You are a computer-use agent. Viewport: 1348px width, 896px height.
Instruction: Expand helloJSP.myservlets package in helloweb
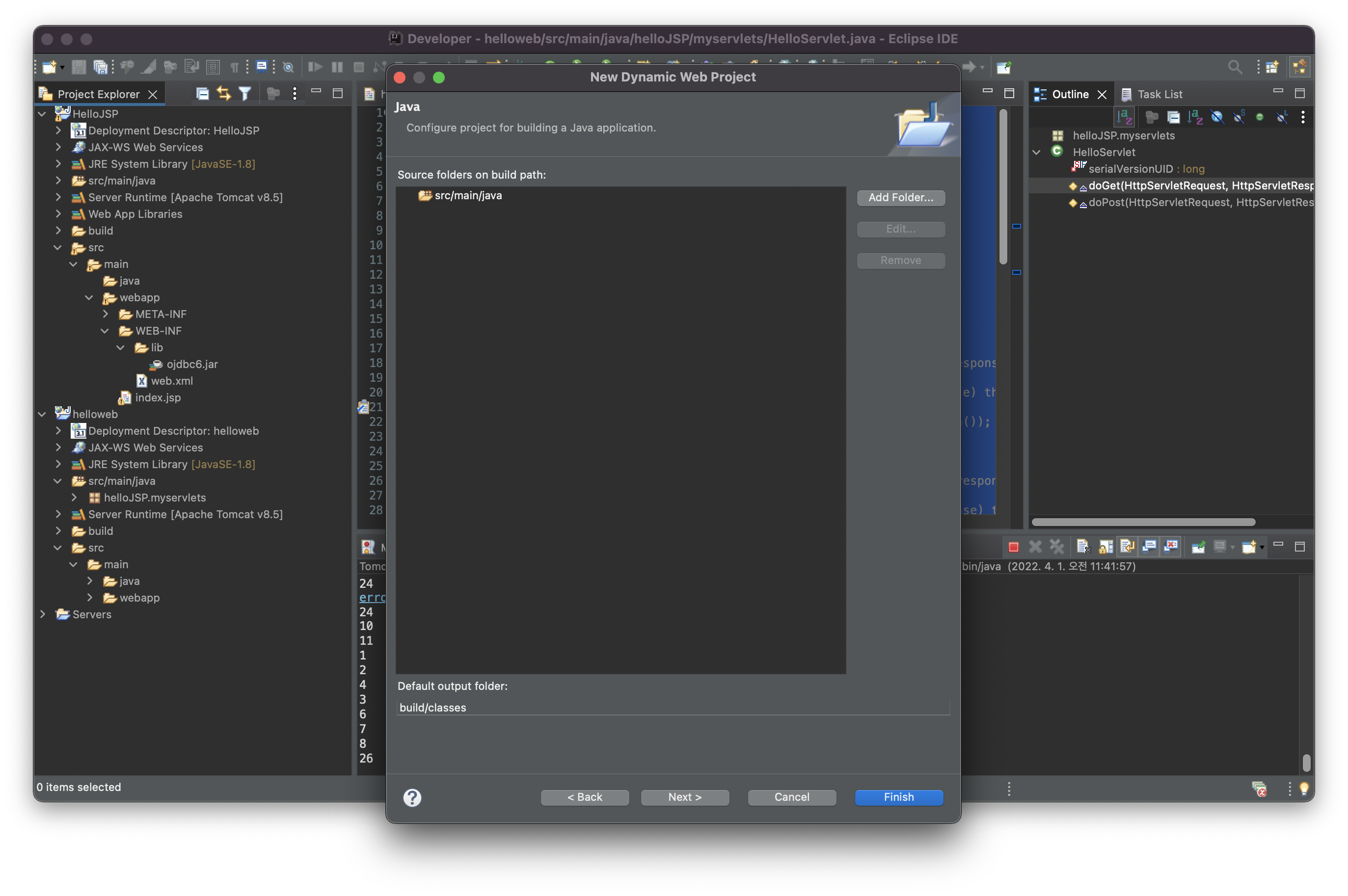click(x=74, y=498)
